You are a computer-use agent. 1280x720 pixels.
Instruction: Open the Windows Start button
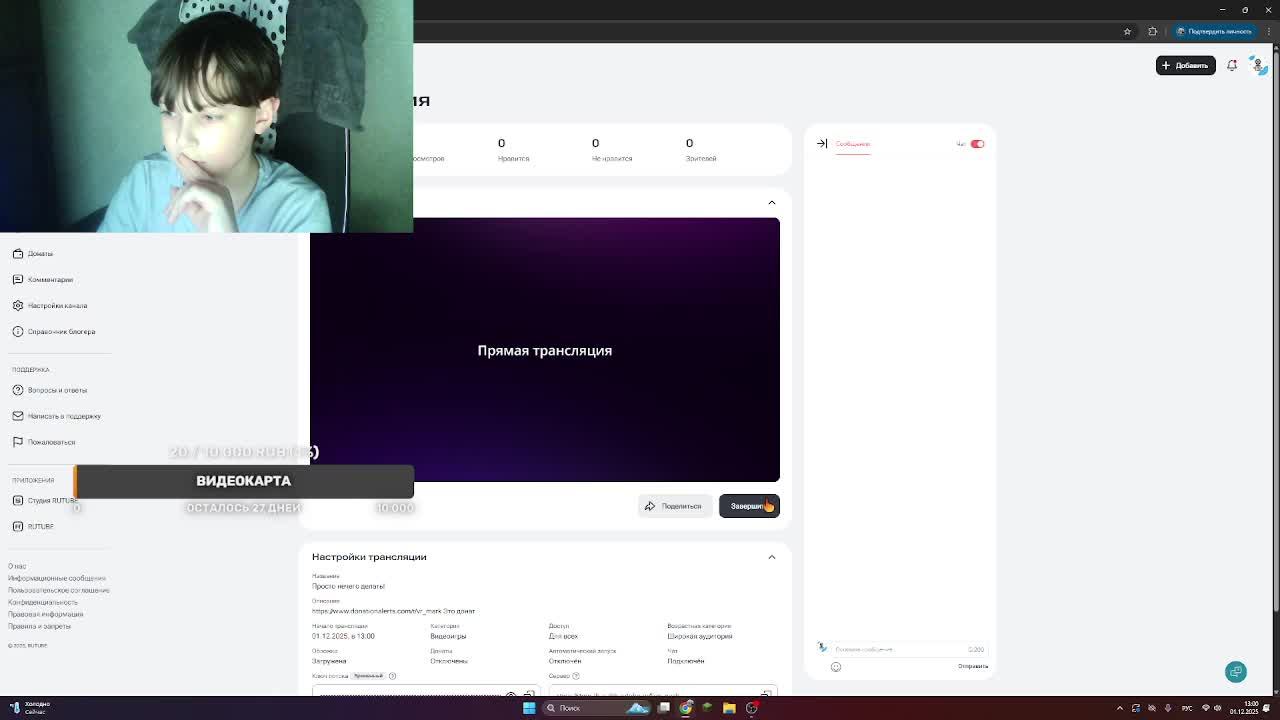(529, 708)
